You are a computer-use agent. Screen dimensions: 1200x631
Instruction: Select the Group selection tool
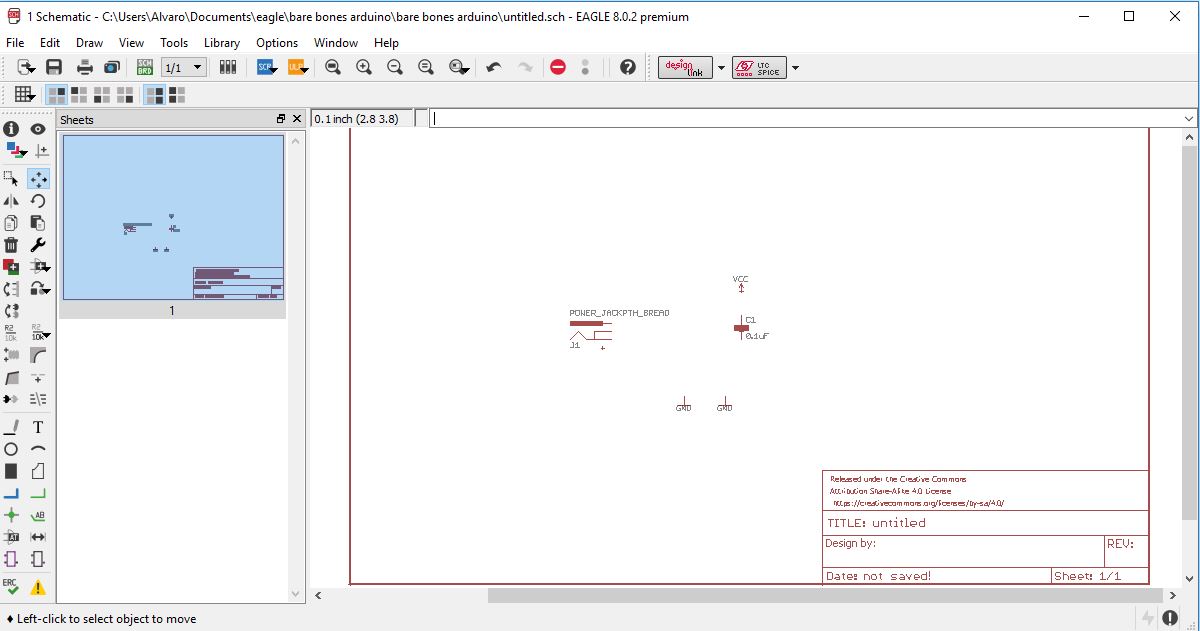[x=11, y=179]
